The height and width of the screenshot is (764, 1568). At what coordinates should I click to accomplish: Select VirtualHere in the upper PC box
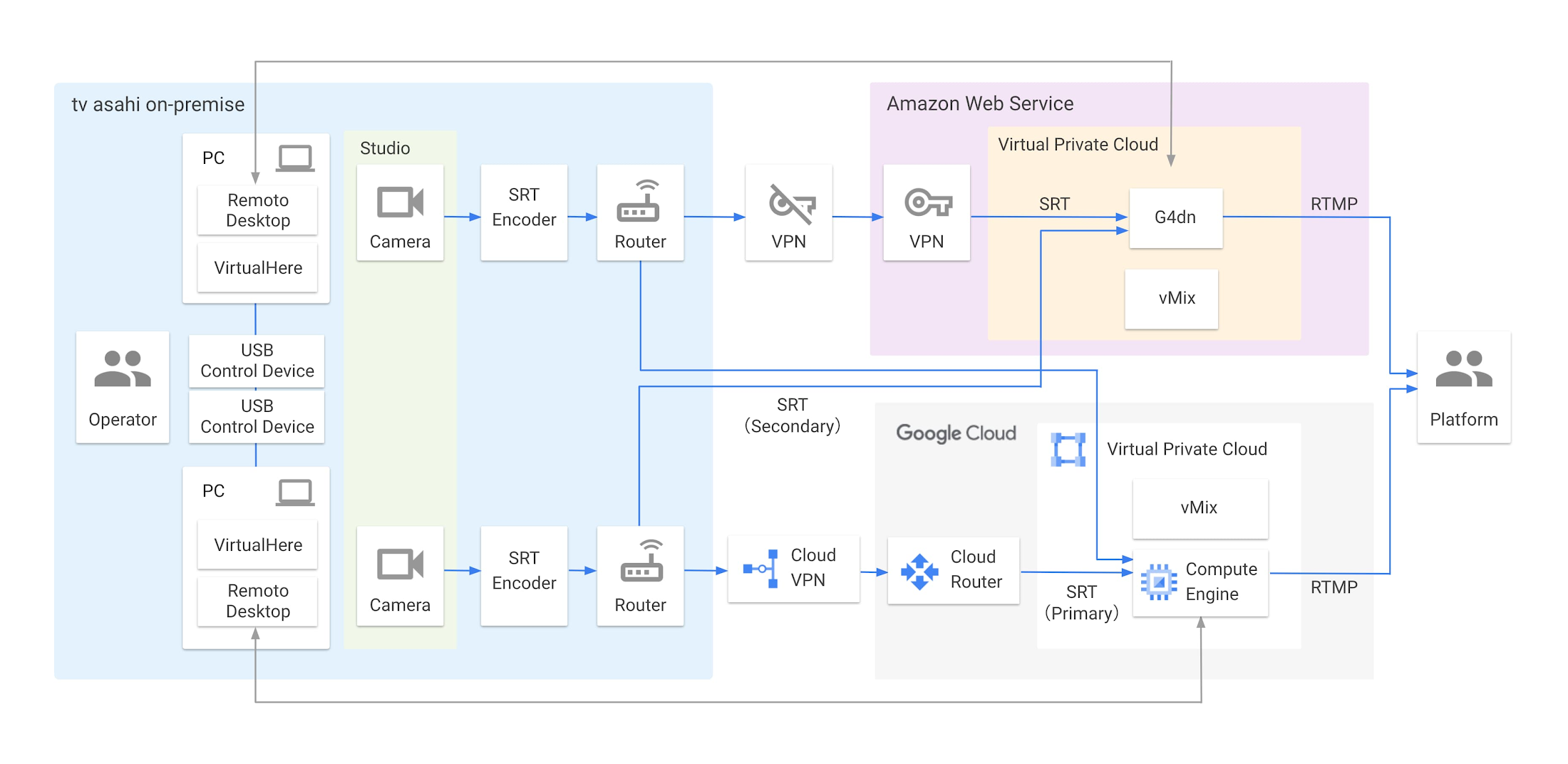pyautogui.click(x=257, y=268)
